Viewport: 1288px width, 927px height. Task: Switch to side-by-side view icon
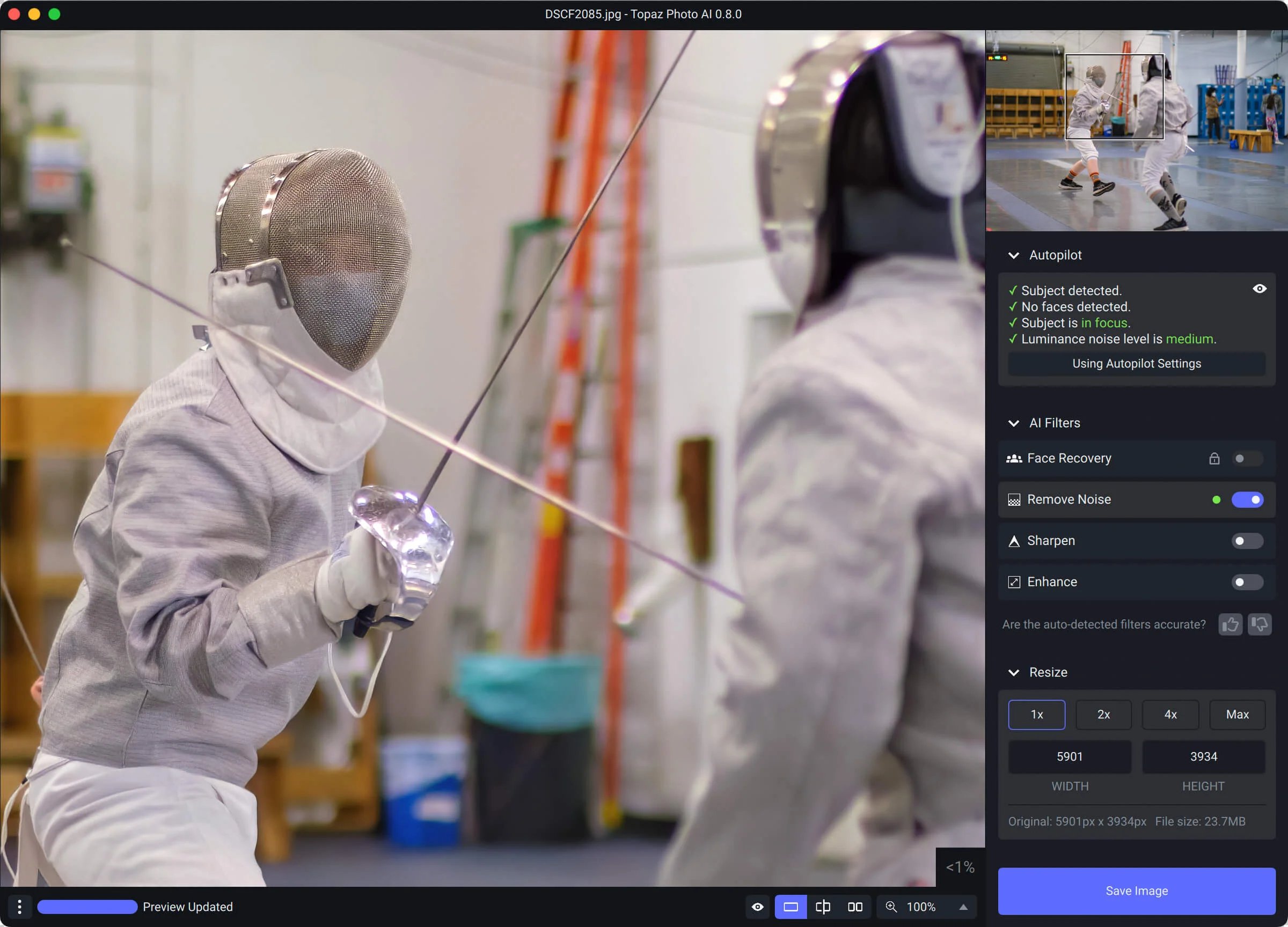855,907
